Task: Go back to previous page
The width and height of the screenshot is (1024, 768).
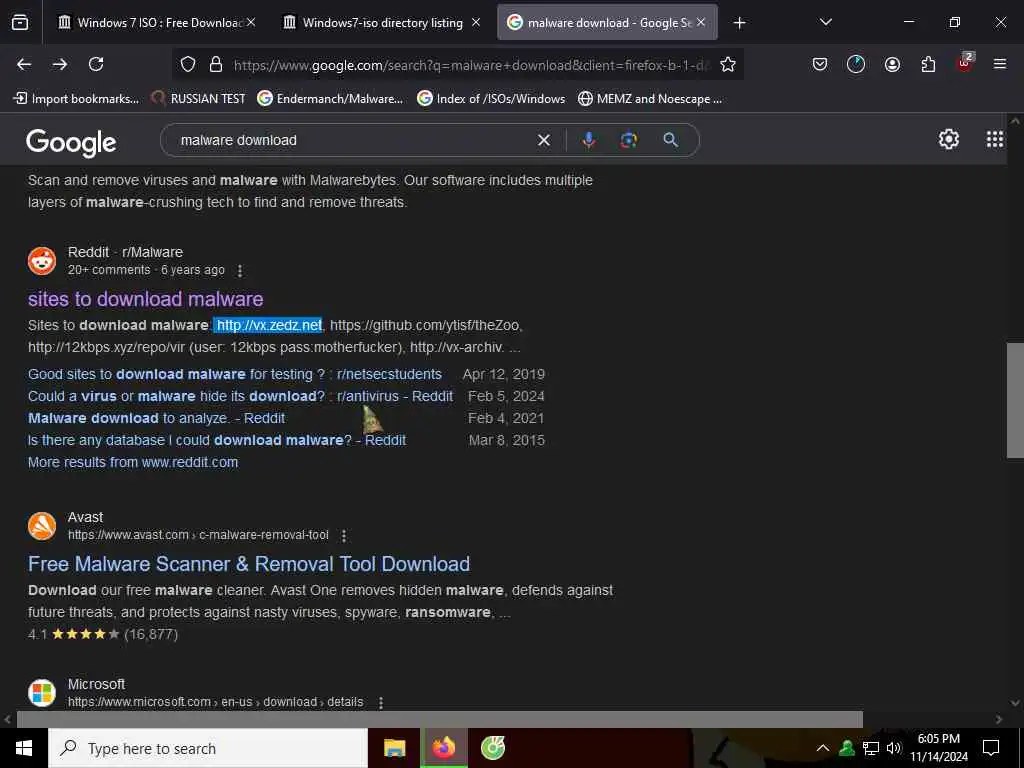Action: point(24,64)
